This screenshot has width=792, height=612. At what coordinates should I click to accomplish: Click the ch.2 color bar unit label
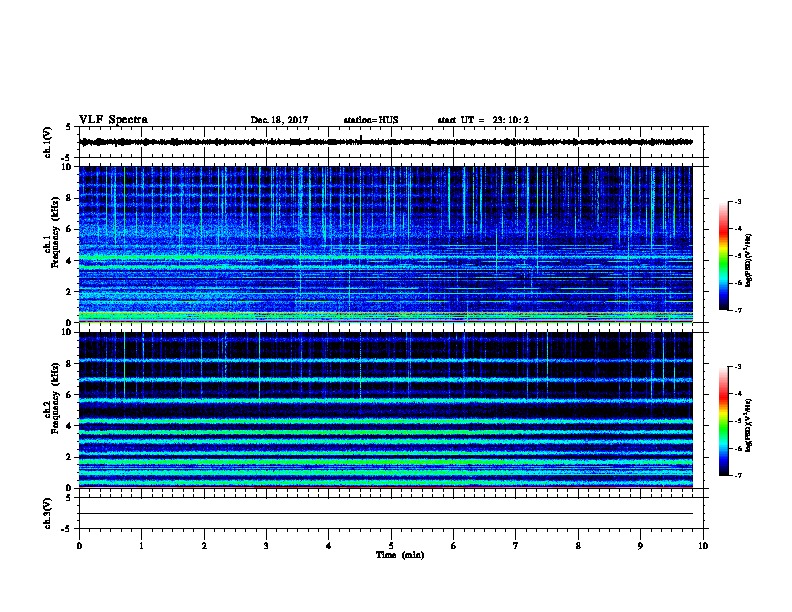(749, 425)
